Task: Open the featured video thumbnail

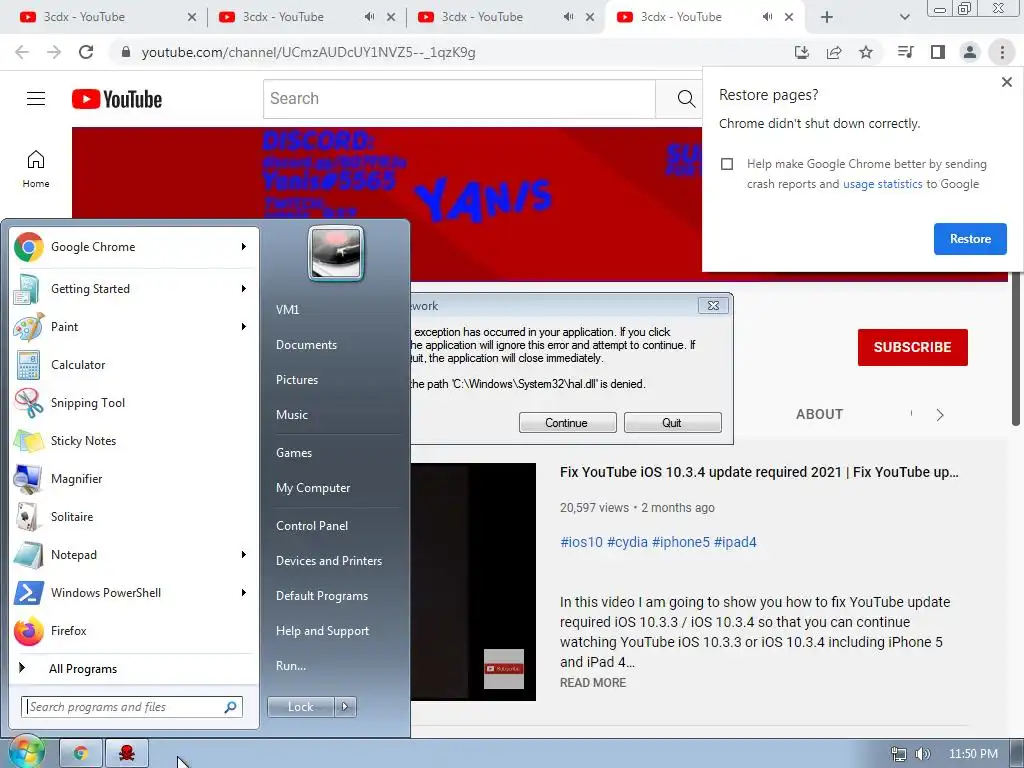Action: [473, 582]
